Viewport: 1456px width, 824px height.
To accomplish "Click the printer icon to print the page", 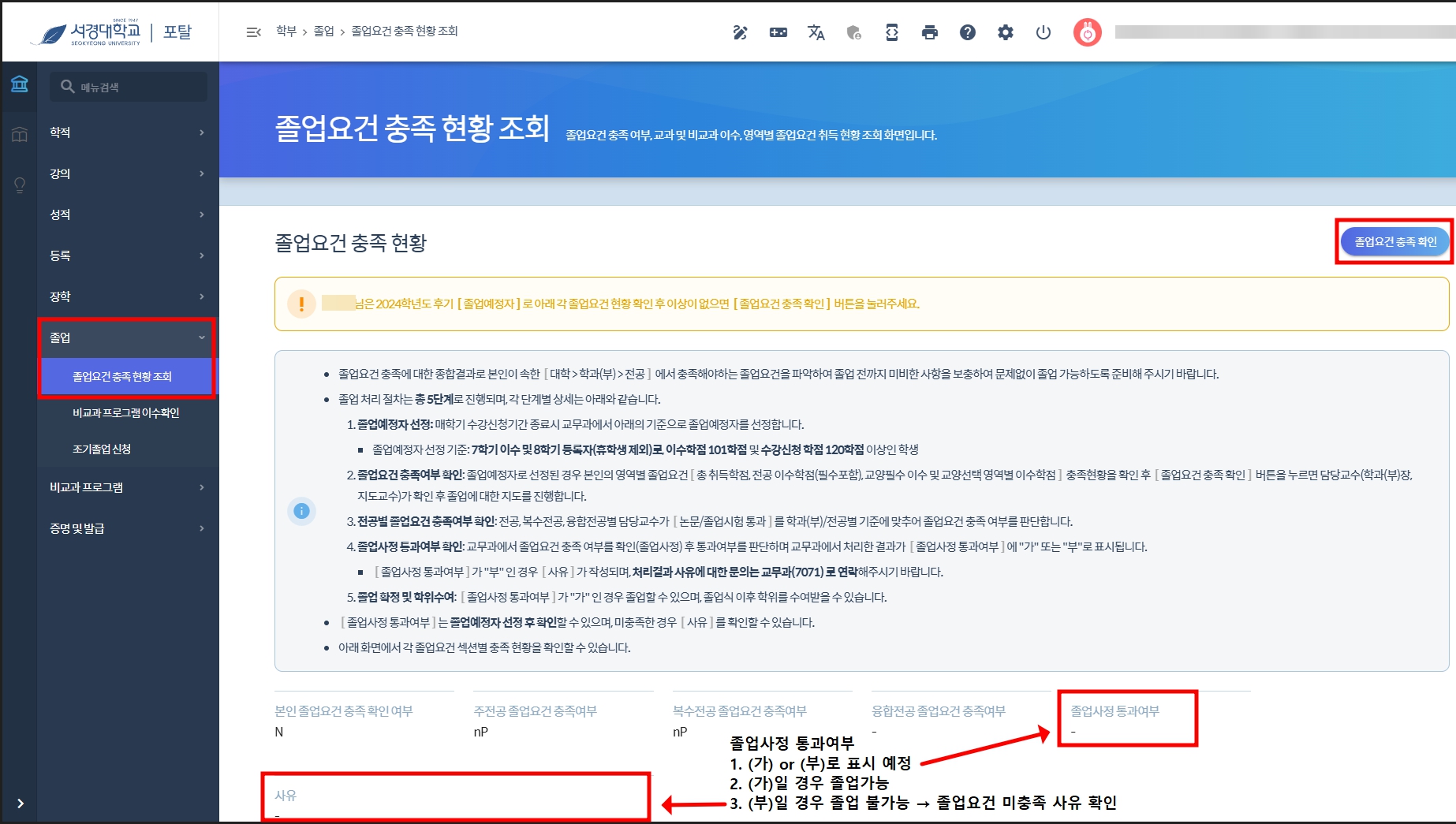I will (x=930, y=32).
